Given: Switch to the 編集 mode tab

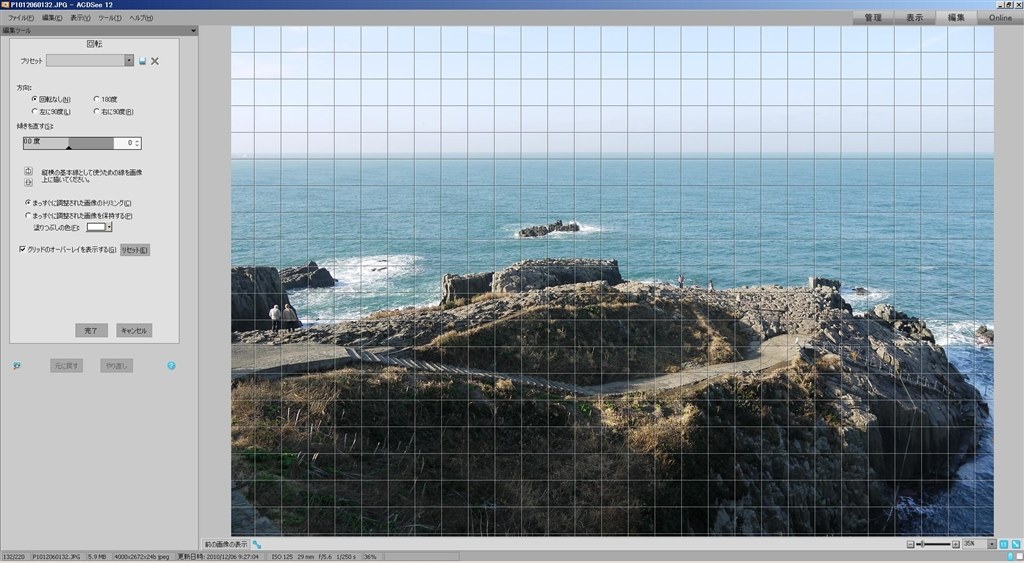Looking at the screenshot, I should click(x=956, y=18).
